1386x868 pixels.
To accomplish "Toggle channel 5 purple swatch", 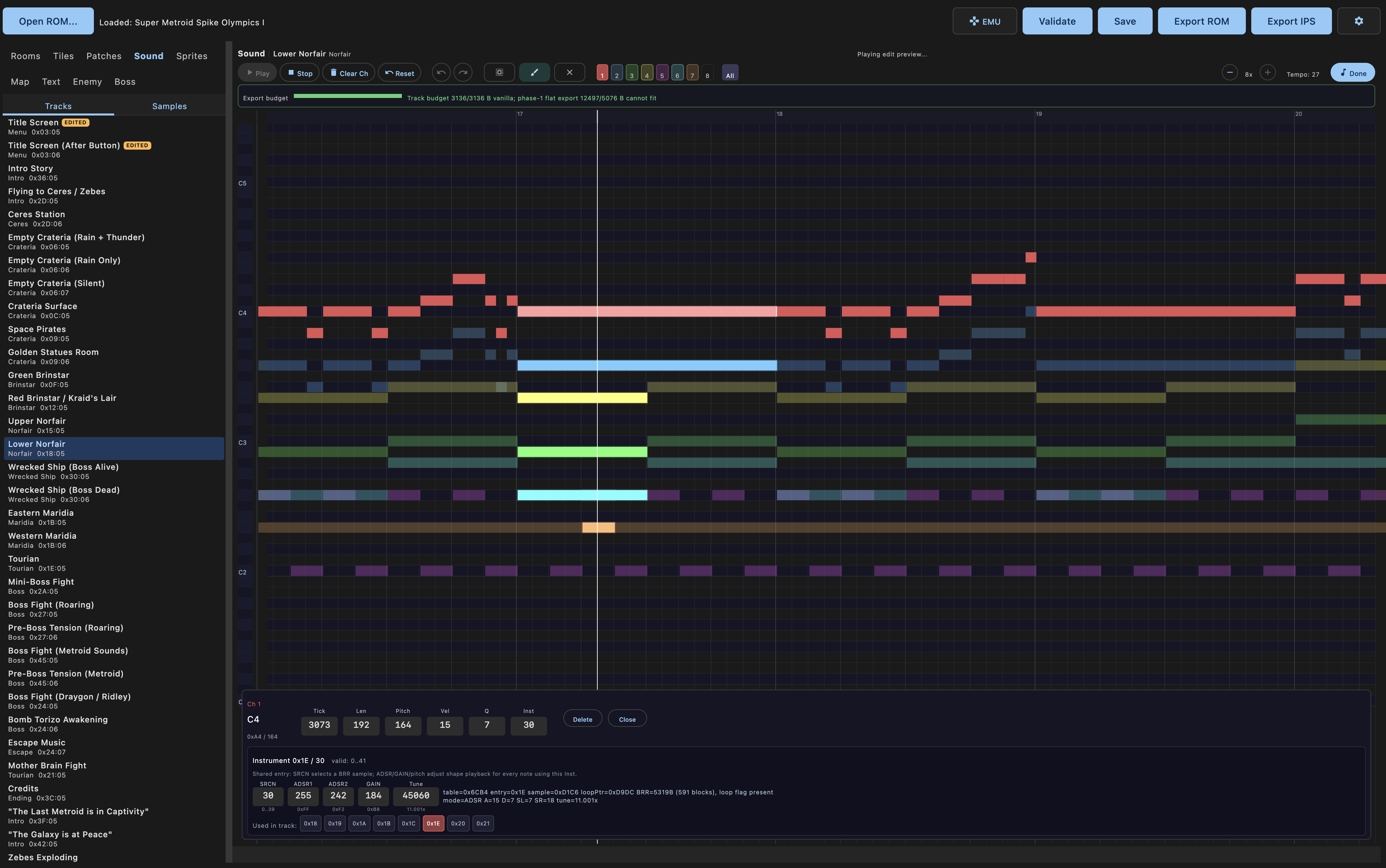I will [x=662, y=73].
